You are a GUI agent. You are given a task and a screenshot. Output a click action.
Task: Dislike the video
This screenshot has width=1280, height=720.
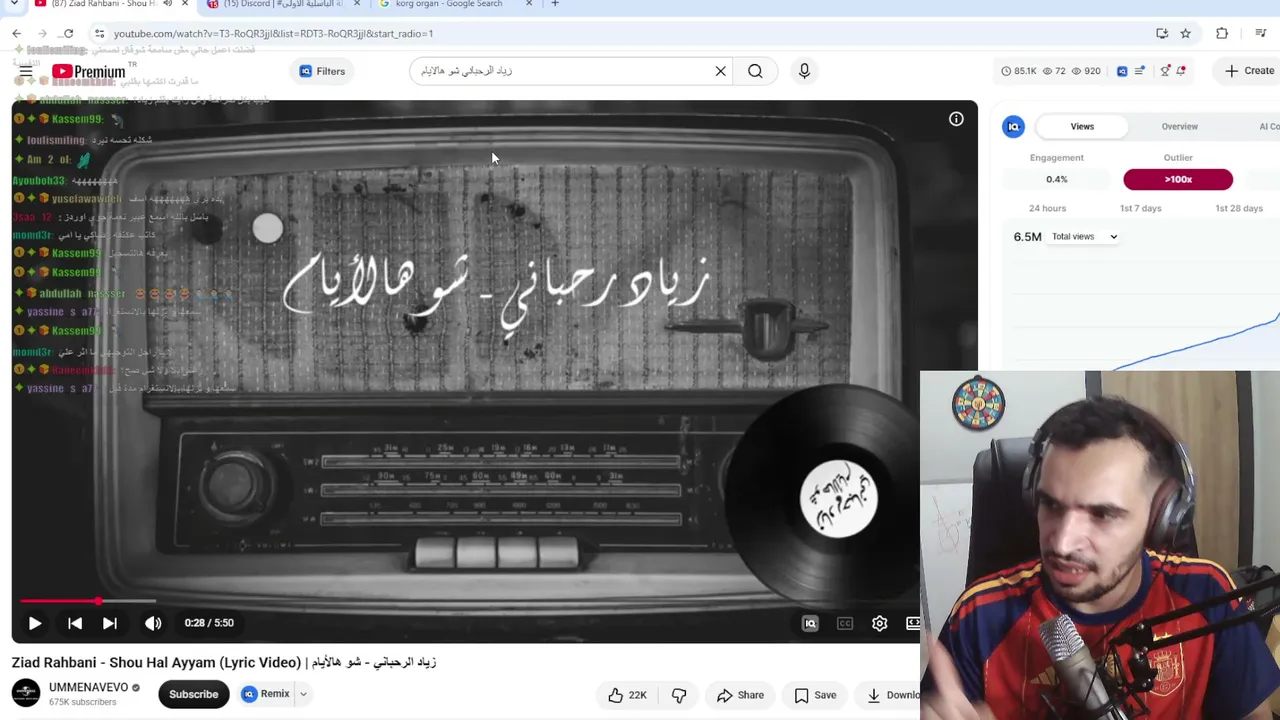coord(679,695)
